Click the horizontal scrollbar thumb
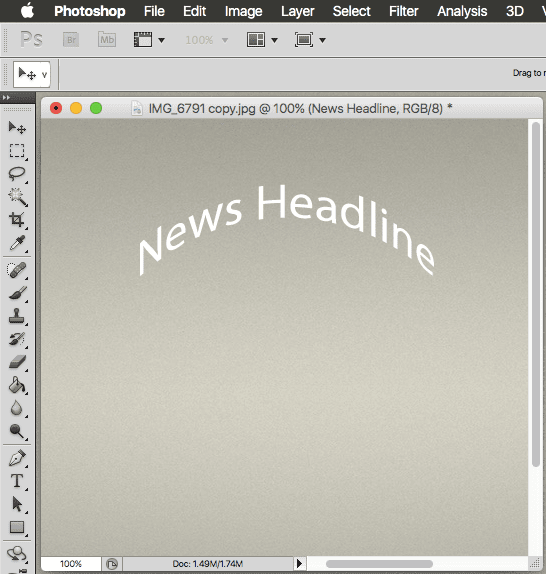The image size is (546, 574). (x=379, y=564)
